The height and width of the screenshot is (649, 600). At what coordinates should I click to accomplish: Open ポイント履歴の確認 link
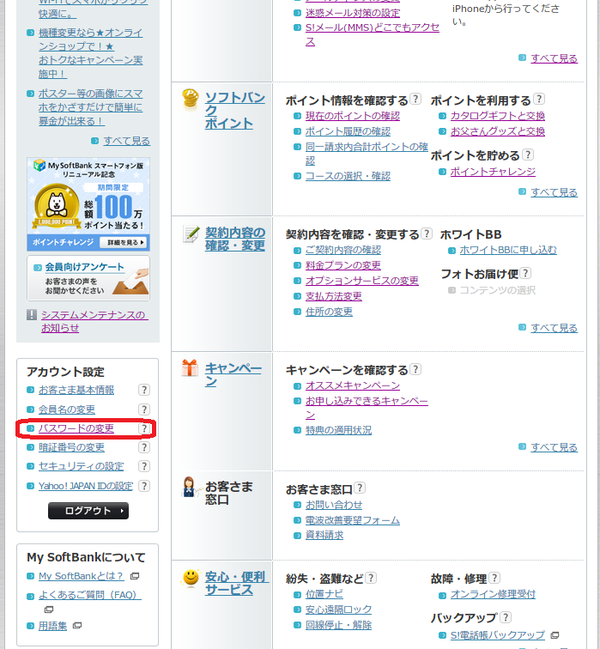pos(348,132)
